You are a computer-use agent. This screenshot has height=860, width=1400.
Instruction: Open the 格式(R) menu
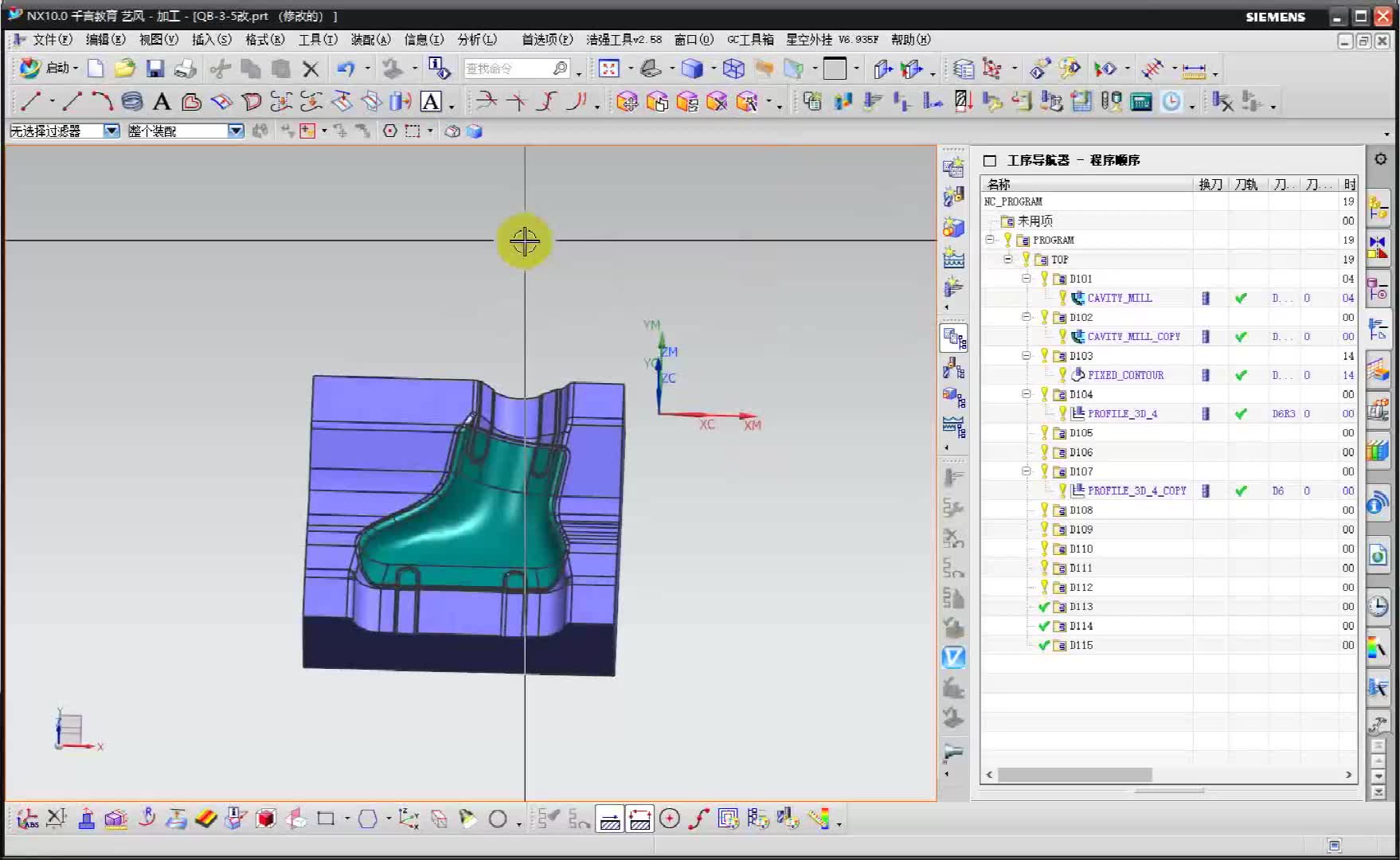264,40
